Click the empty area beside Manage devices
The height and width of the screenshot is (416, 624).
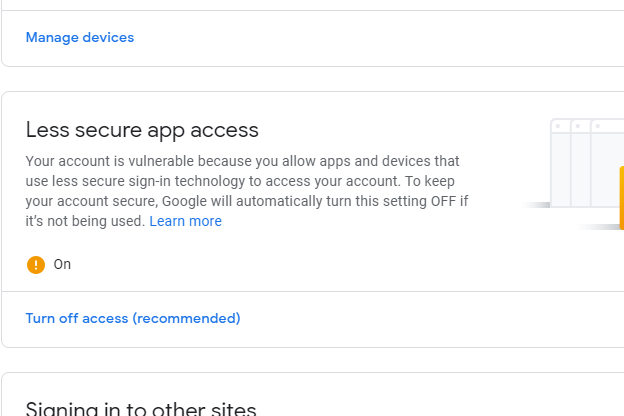(x=358, y=38)
